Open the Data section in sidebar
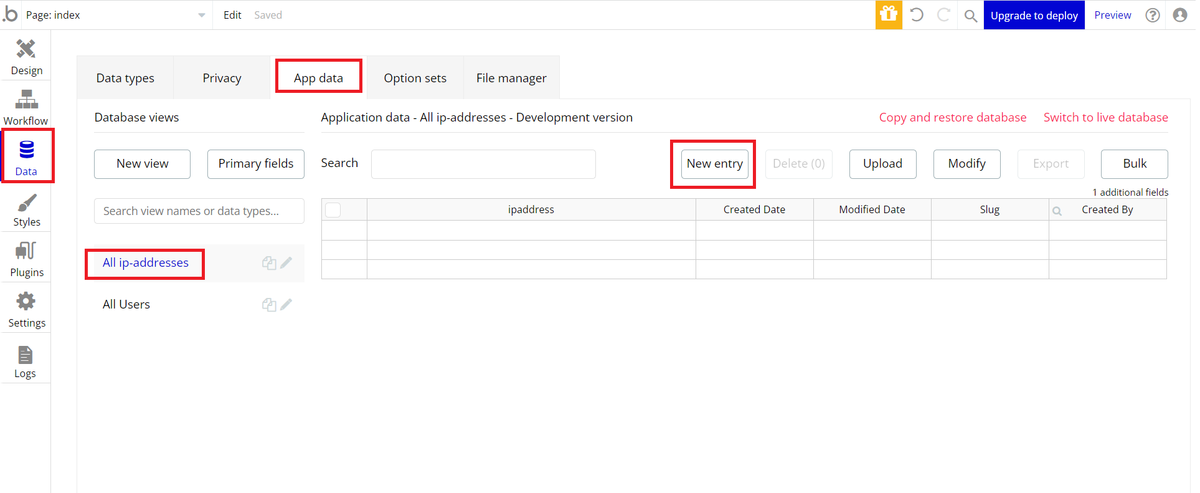The height and width of the screenshot is (493, 1200). click(26, 158)
